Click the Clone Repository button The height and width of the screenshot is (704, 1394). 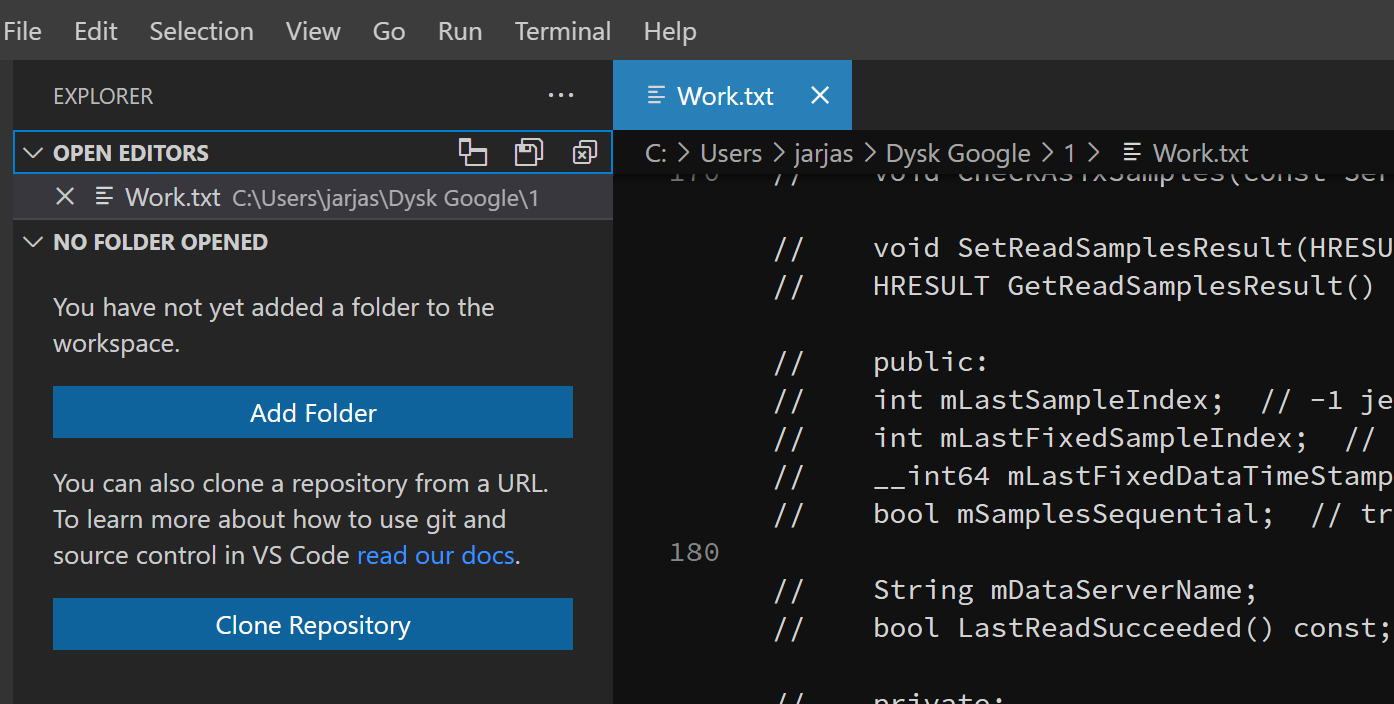tap(313, 625)
